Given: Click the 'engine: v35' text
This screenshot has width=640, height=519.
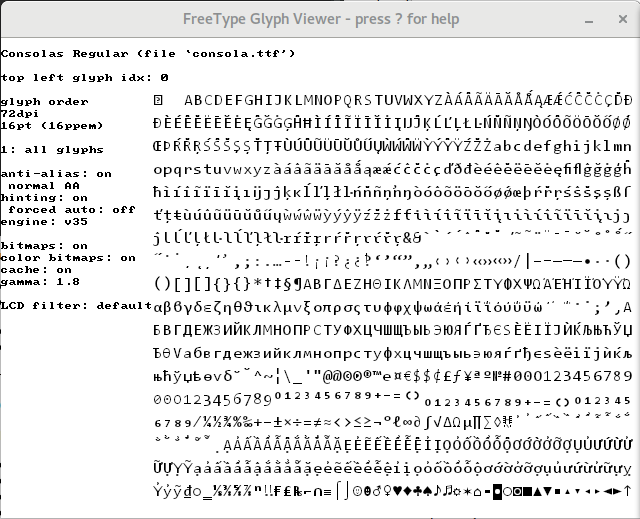Looking at the screenshot, I should pyautogui.click(x=44, y=222).
